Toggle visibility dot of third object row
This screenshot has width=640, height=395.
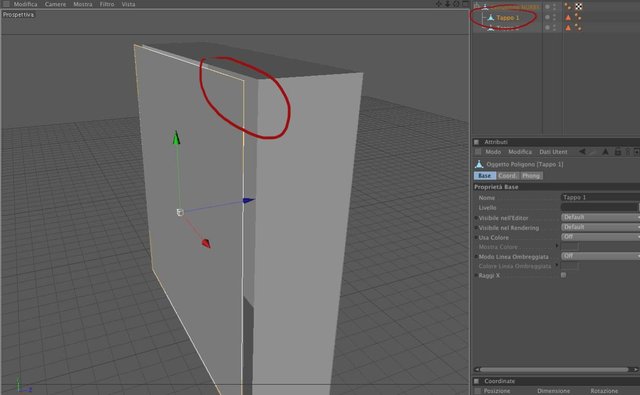pos(547,28)
